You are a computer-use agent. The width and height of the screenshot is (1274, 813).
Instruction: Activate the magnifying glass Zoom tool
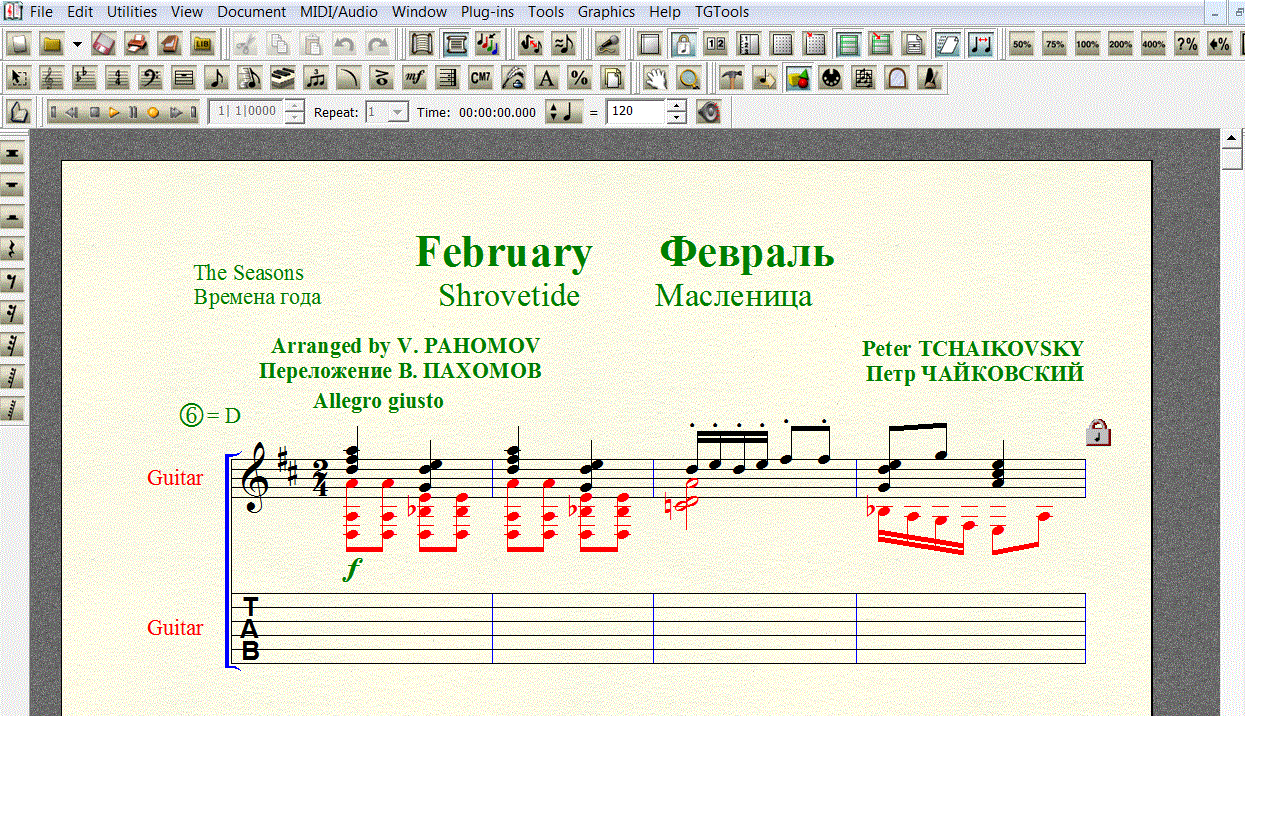tap(687, 78)
